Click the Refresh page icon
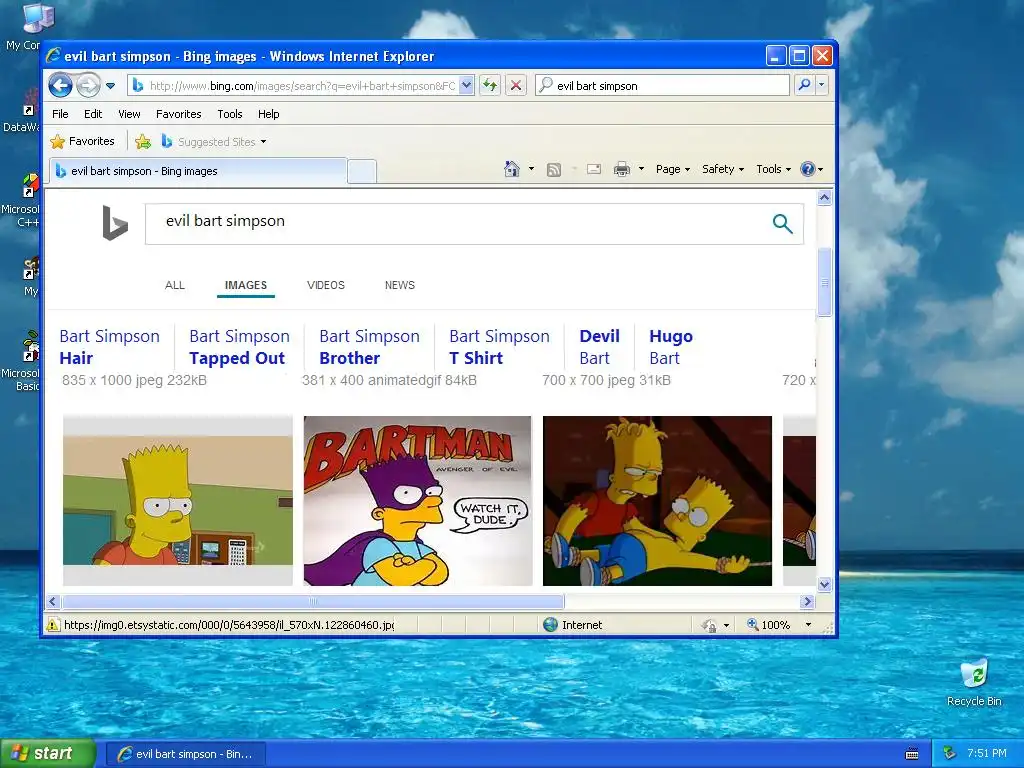Image resolution: width=1024 pixels, height=768 pixels. click(x=490, y=86)
